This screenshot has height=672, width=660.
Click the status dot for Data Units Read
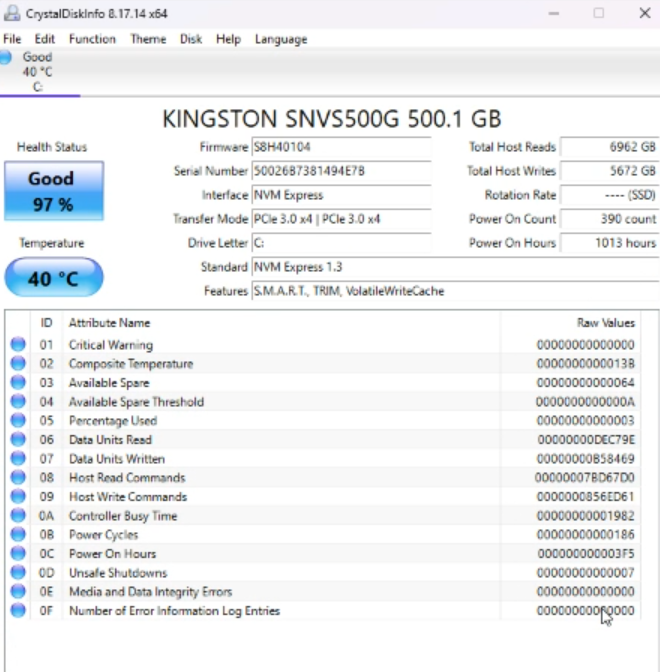click(18, 439)
